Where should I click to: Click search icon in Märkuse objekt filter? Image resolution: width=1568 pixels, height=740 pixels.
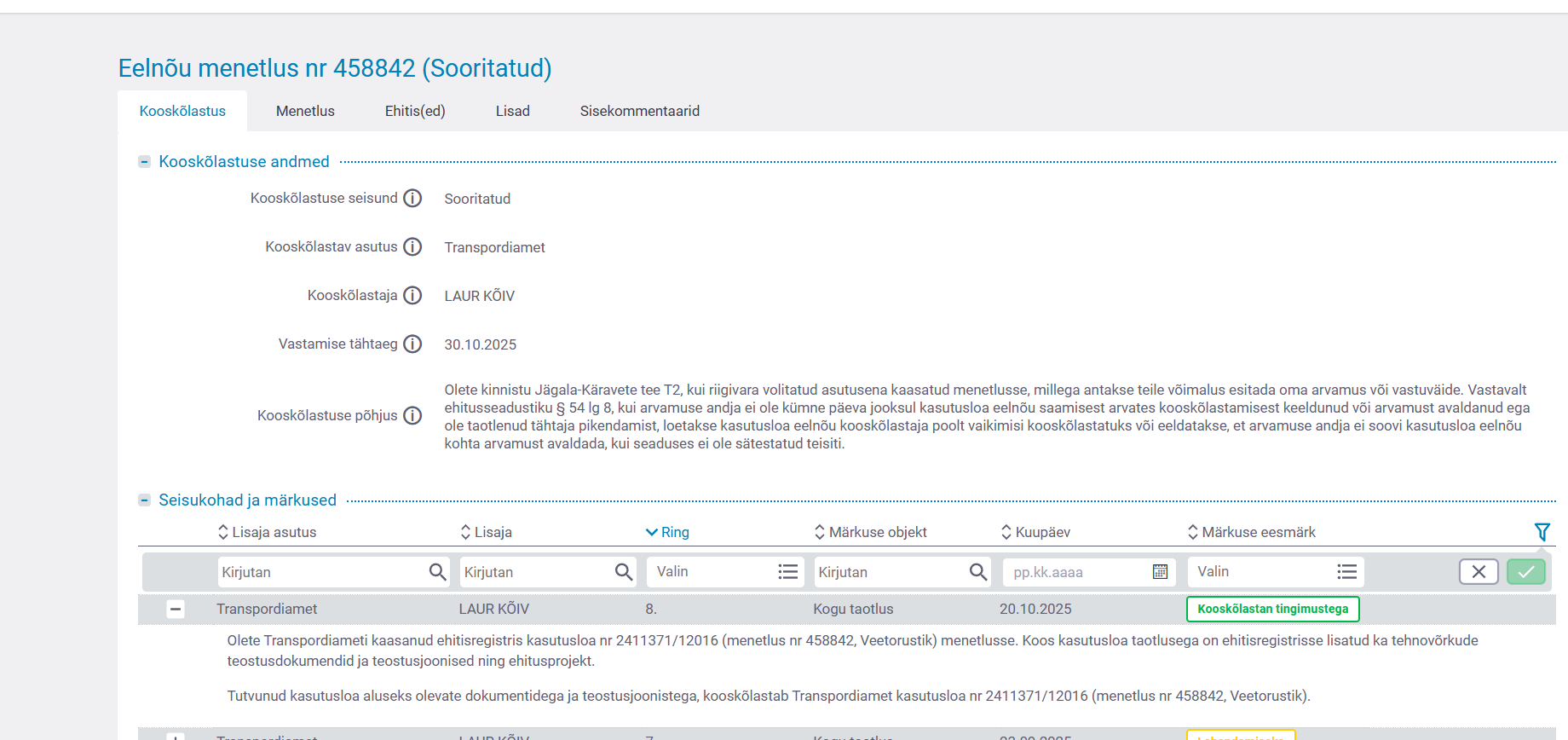click(x=977, y=572)
